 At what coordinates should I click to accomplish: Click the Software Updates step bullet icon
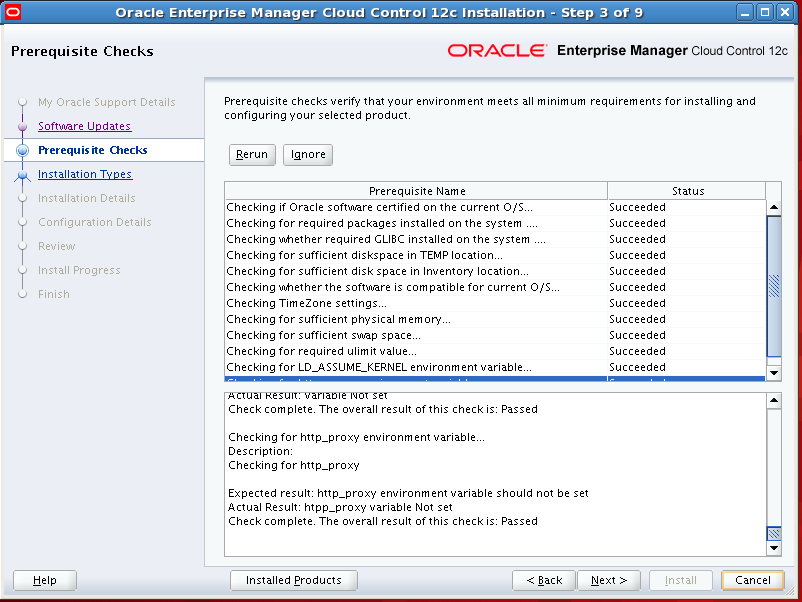(x=23, y=126)
